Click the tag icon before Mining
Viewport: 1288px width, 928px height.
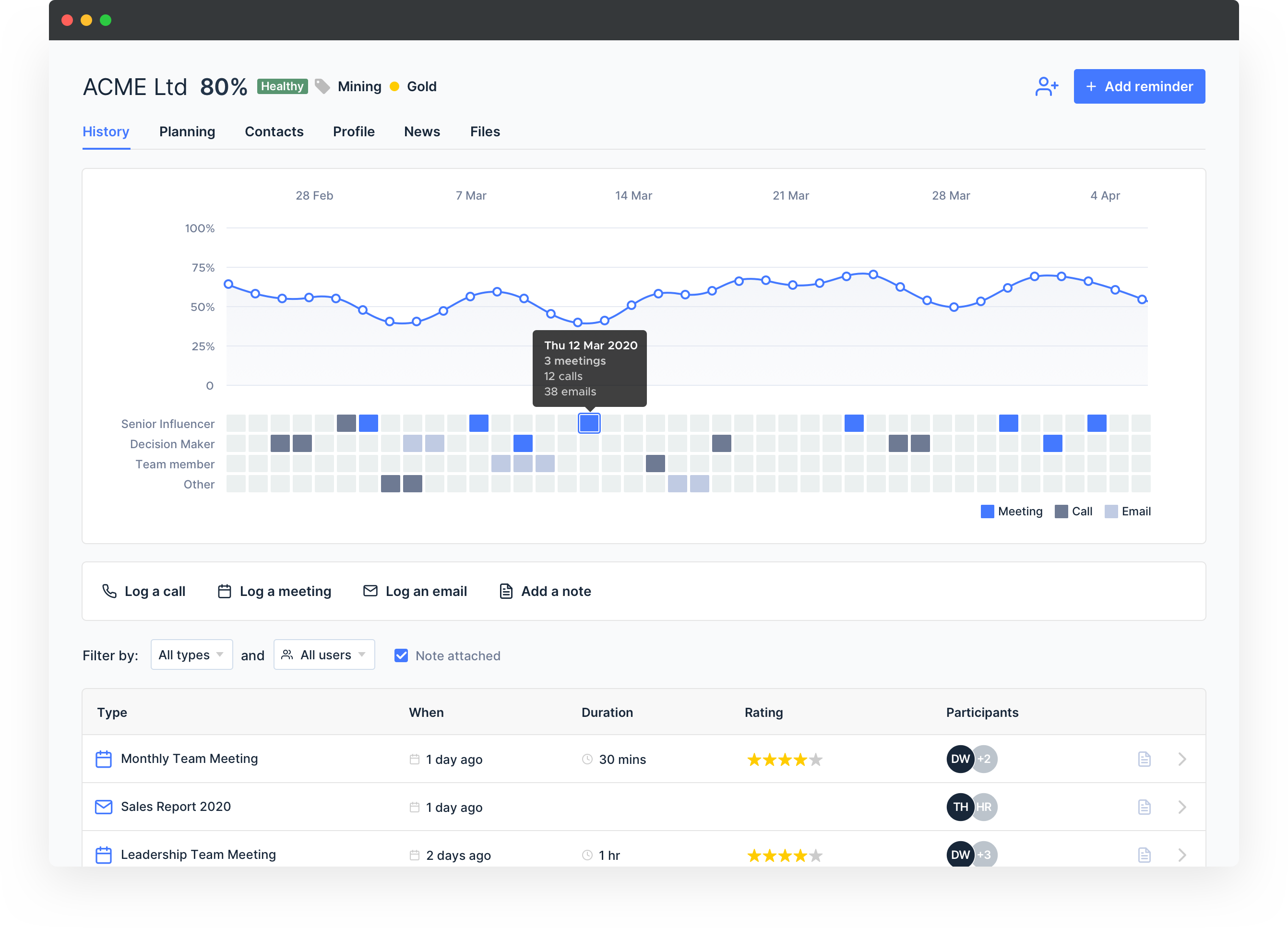pyautogui.click(x=322, y=86)
